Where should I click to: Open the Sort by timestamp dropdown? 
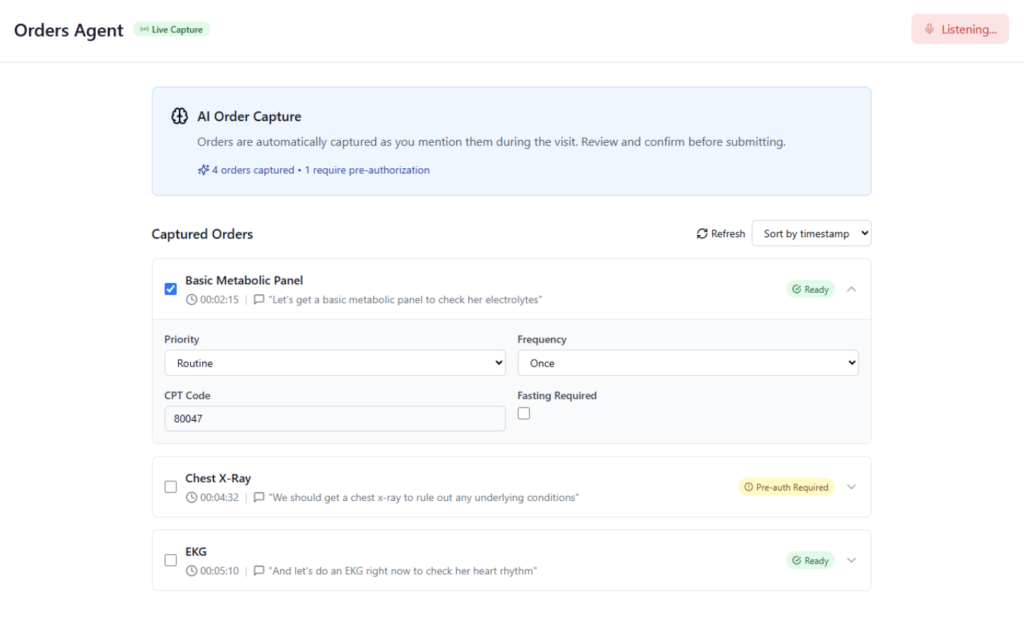812,233
